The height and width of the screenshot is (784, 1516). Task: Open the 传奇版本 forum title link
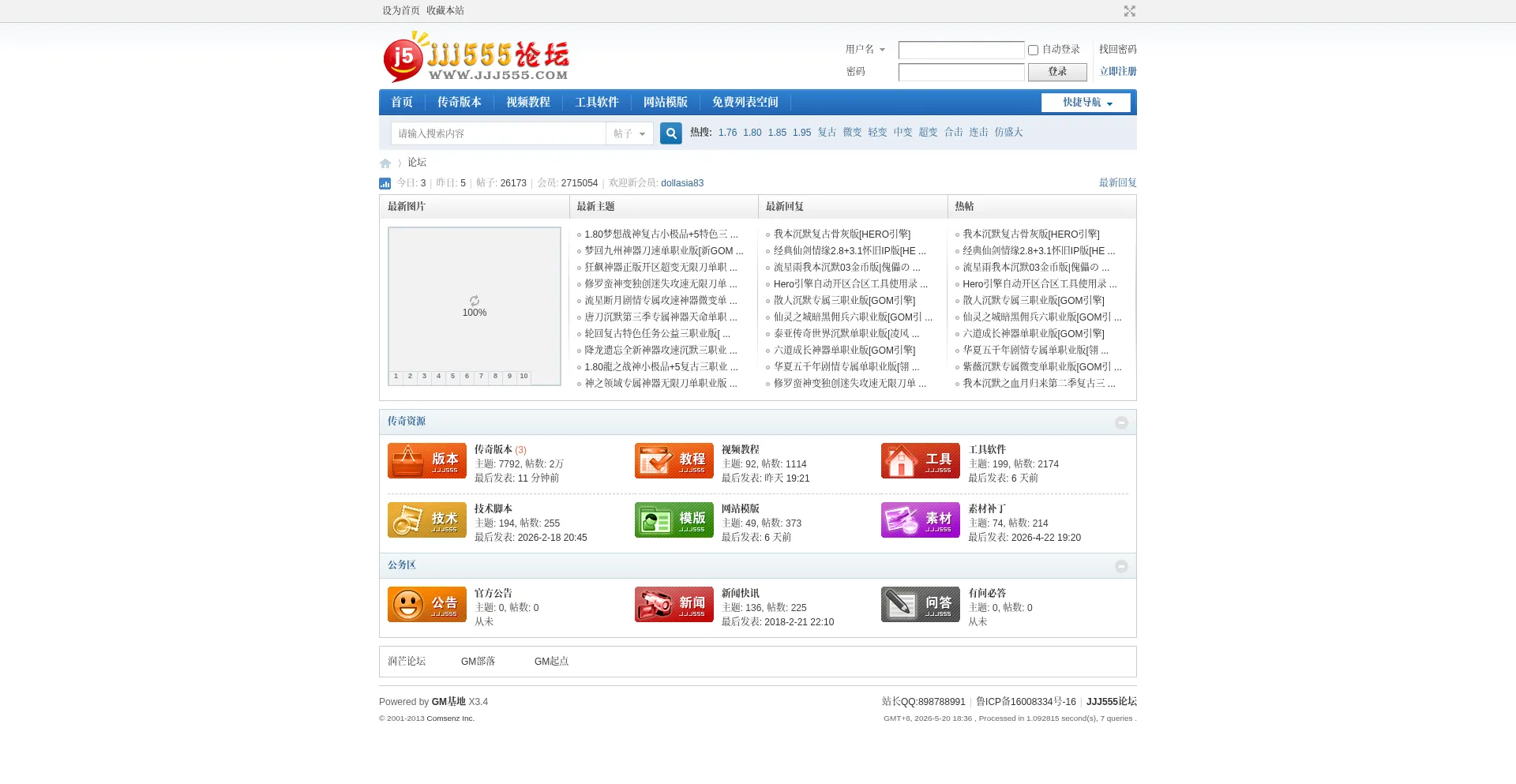click(493, 450)
